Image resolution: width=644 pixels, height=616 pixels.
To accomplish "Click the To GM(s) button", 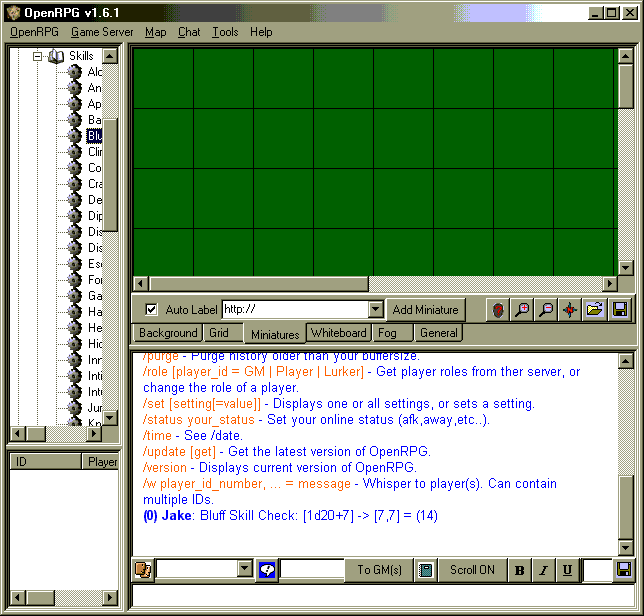I will pyautogui.click(x=380, y=570).
